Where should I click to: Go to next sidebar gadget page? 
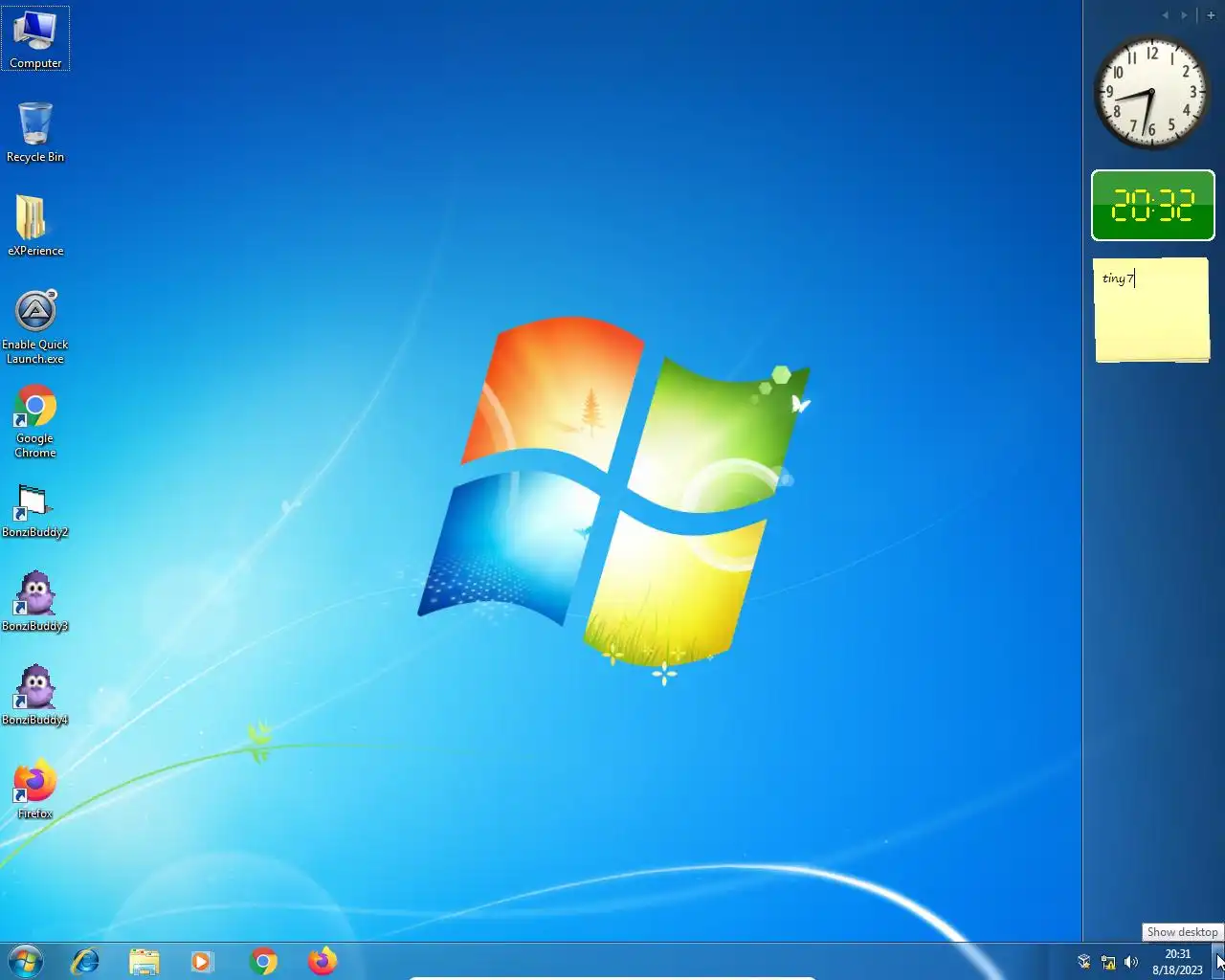pos(1184,15)
